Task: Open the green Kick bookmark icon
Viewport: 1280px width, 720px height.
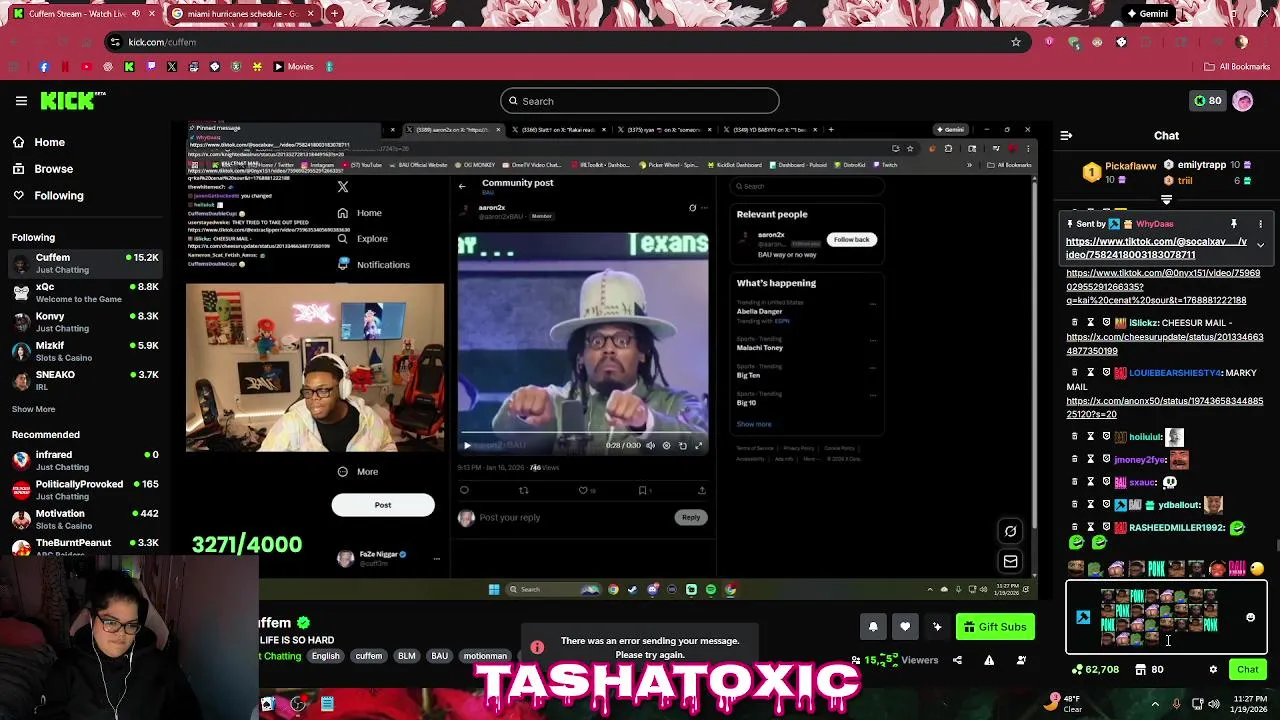Action: click(129, 67)
